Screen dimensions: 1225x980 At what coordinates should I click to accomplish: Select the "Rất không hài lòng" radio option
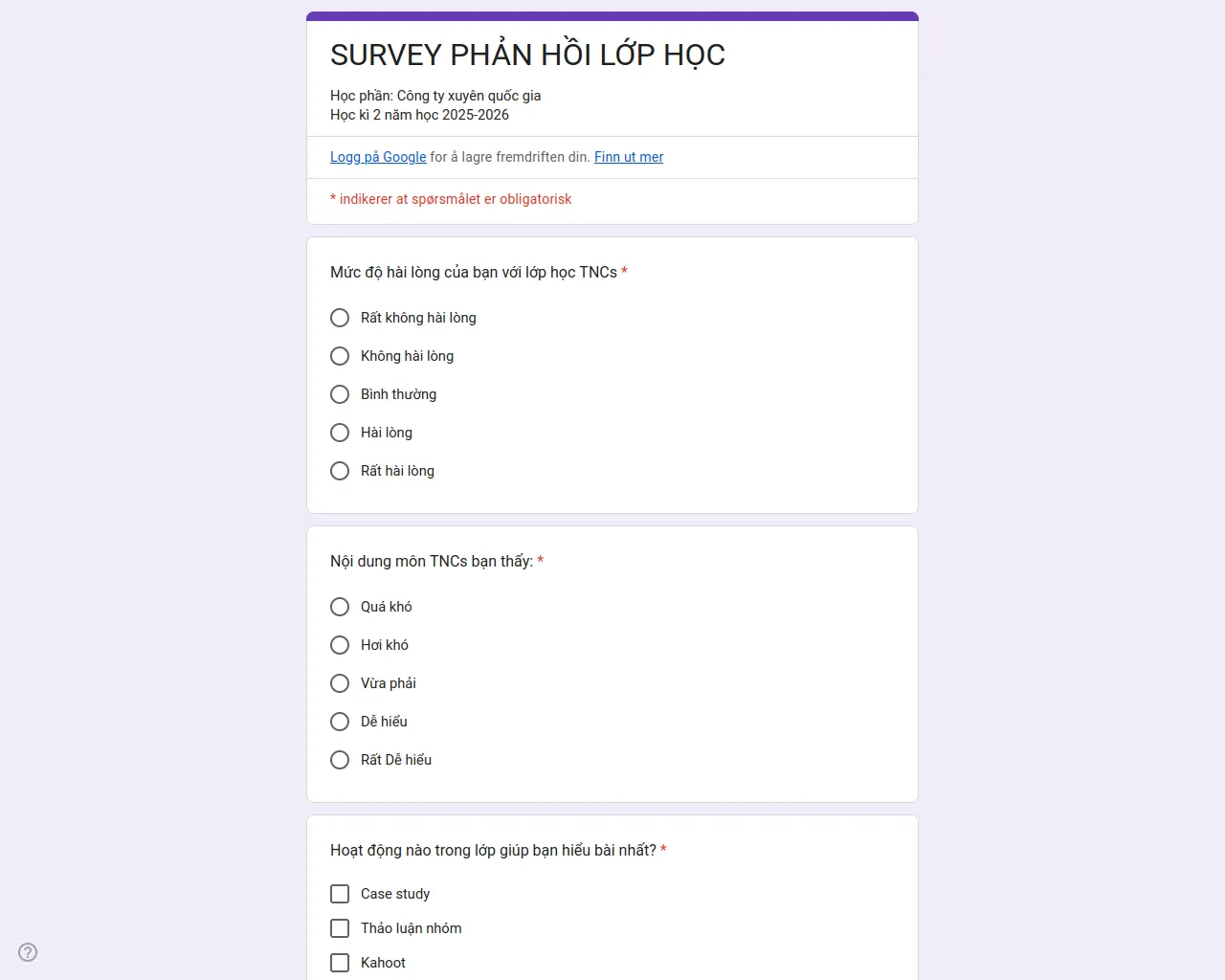[x=340, y=318]
